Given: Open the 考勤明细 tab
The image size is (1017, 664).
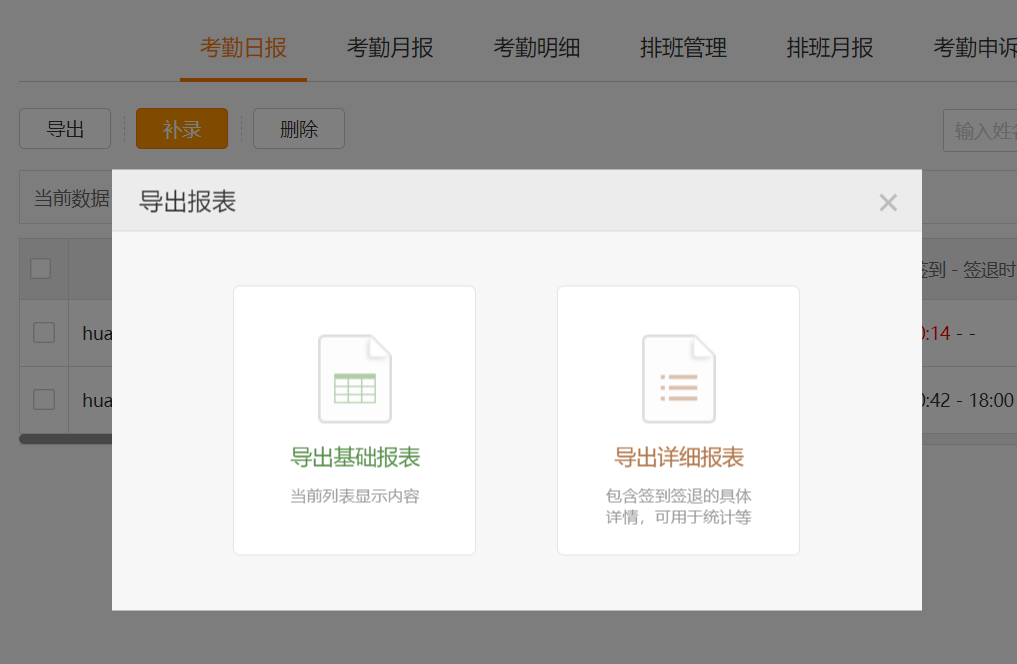Looking at the screenshot, I should (x=536, y=48).
